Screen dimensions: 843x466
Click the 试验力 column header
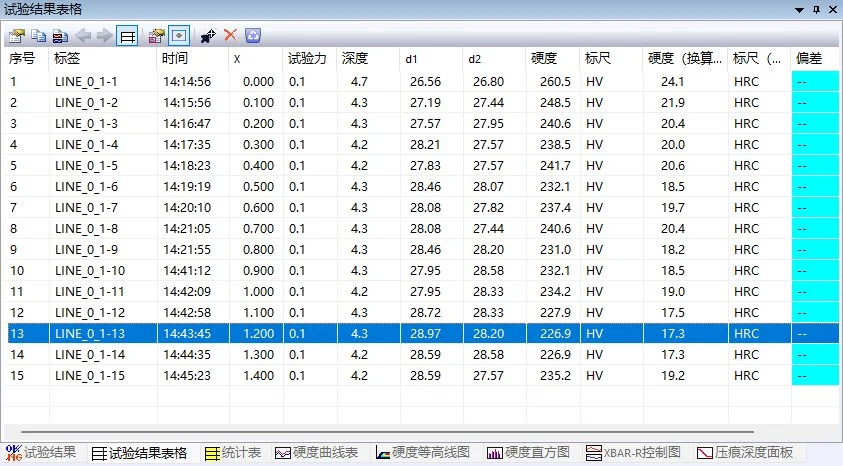pos(310,59)
